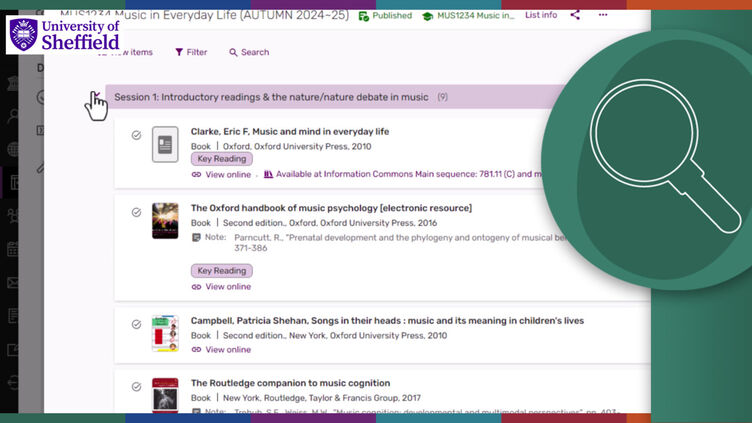Screen dimensions: 752x423
Task: Click the University of Sheffield logo
Action: click(64, 35)
